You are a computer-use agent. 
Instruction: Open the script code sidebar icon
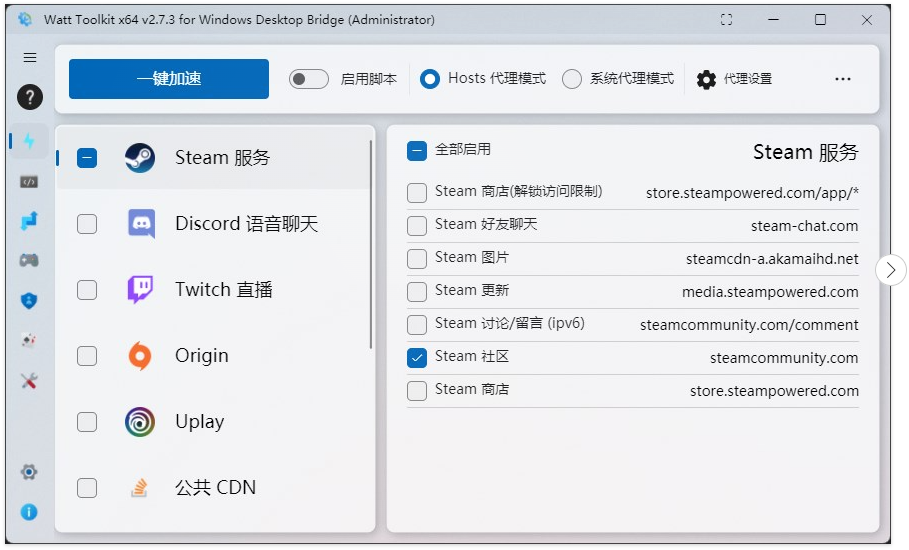pos(29,182)
